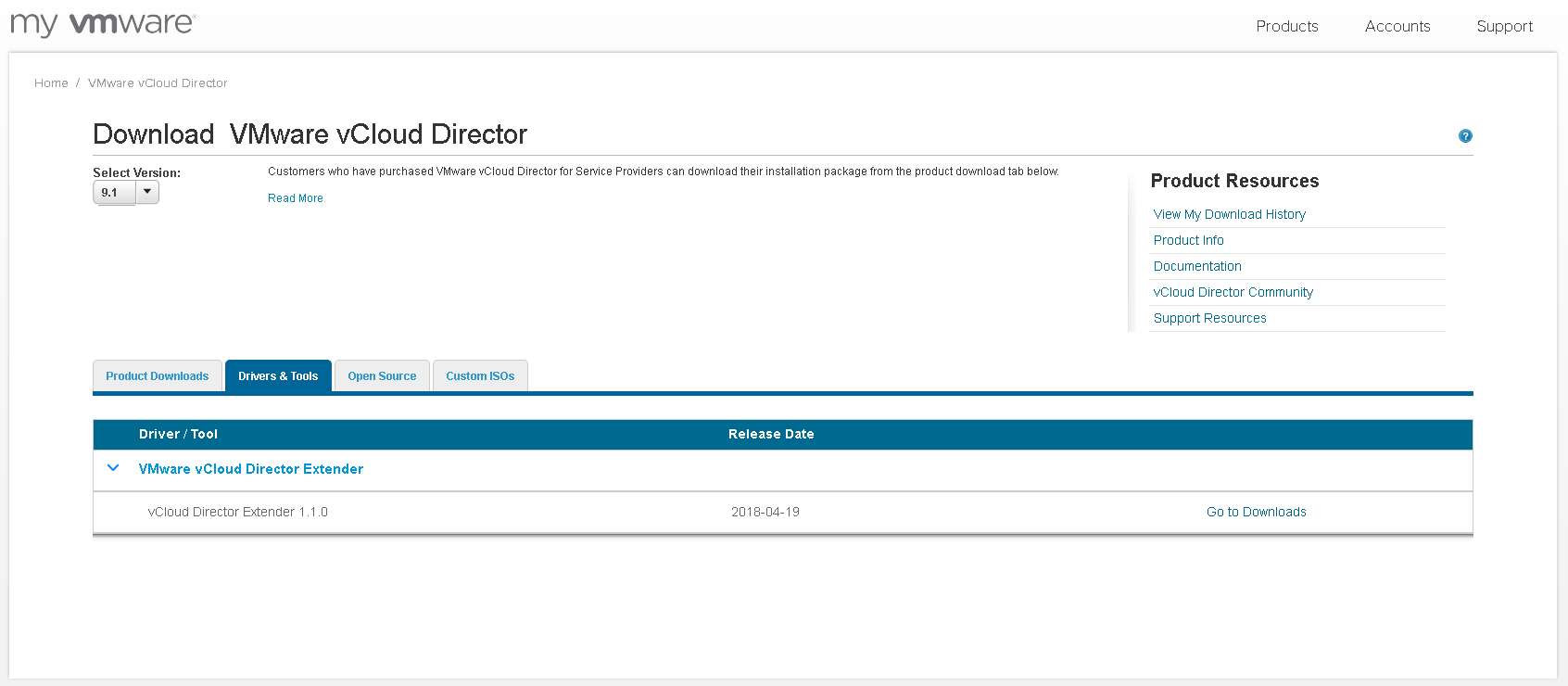
Task: Click the Download VMware vCloud Director heading
Action: (x=310, y=134)
